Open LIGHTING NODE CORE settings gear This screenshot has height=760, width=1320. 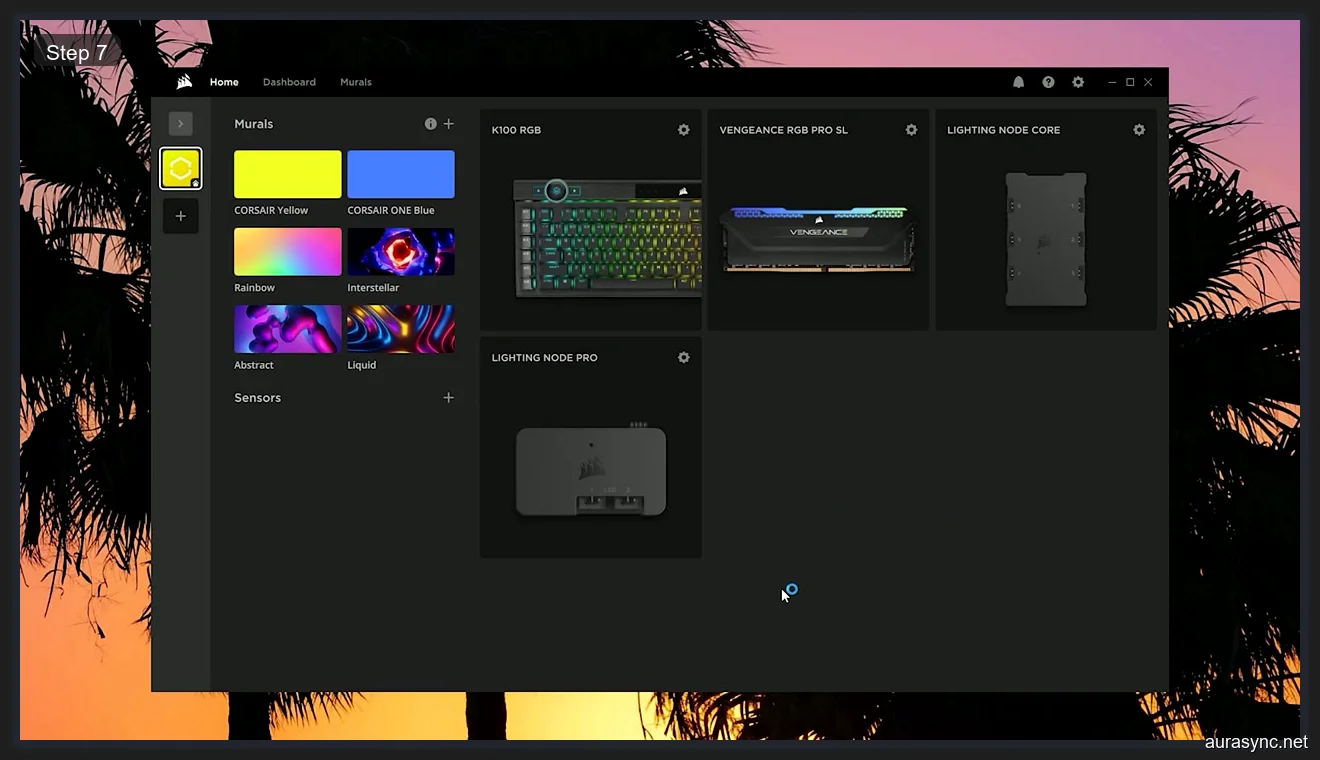coord(1139,129)
